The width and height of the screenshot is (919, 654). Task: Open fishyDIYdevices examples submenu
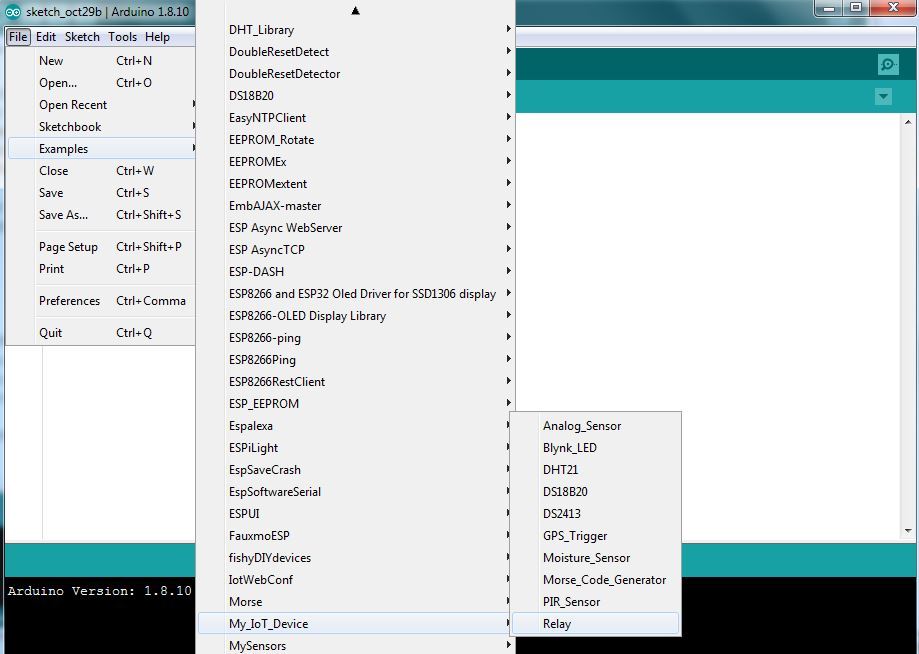(x=354, y=558)
